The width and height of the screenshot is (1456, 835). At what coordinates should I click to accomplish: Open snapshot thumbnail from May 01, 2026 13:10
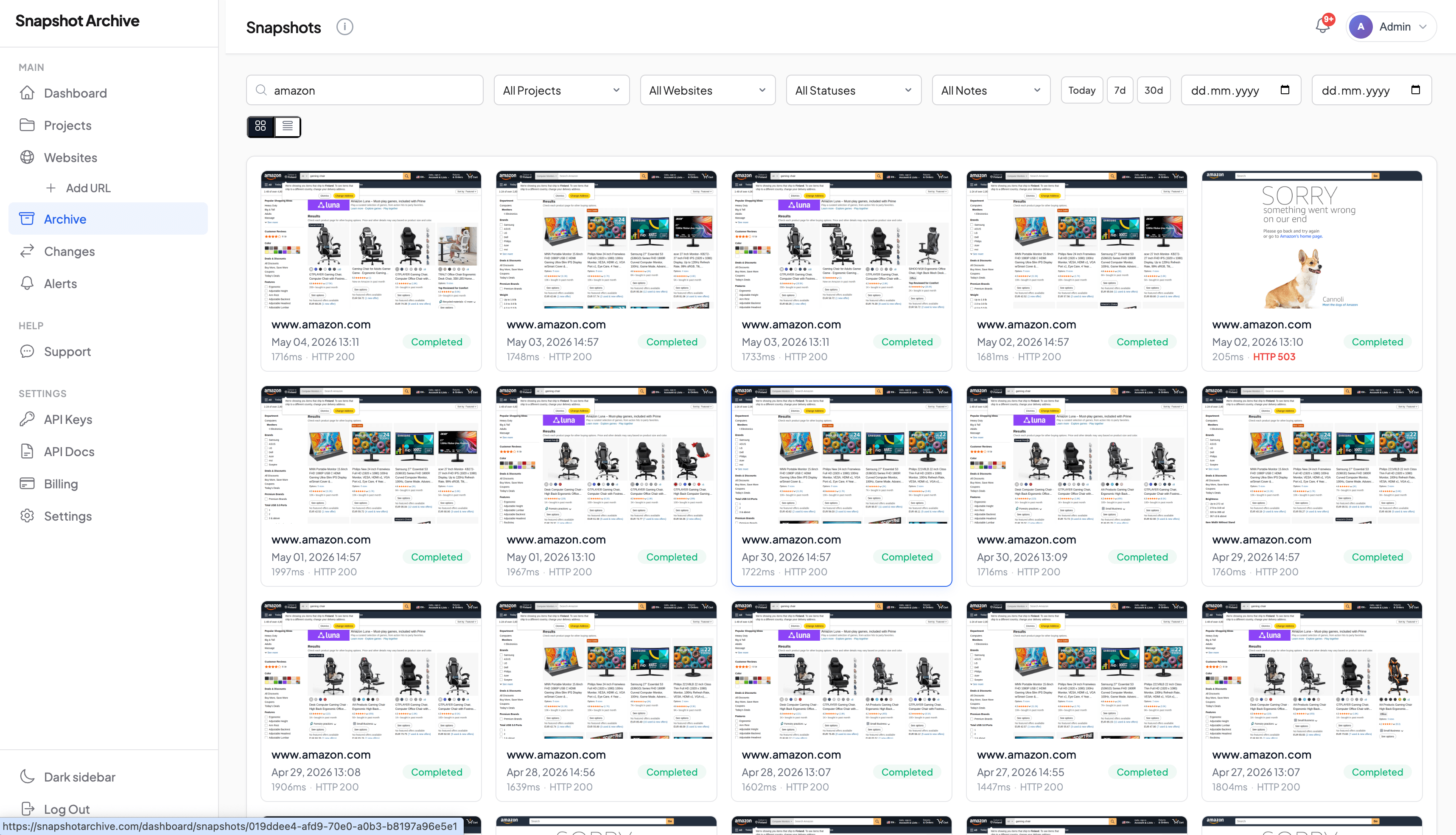[x=606, y=455]
